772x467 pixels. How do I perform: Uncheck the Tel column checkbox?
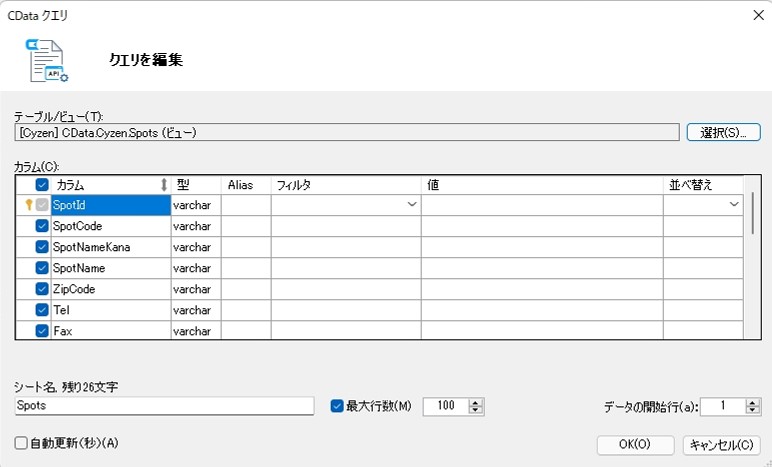42,310
